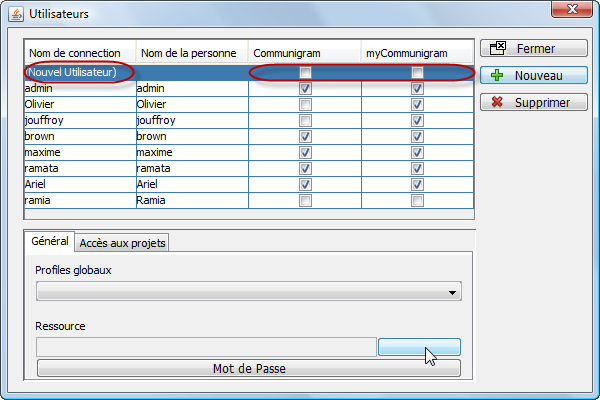The height and width of the screenshot is (400, 600).
Task: Click in the Ressource text field
Action: coord(207,347)
